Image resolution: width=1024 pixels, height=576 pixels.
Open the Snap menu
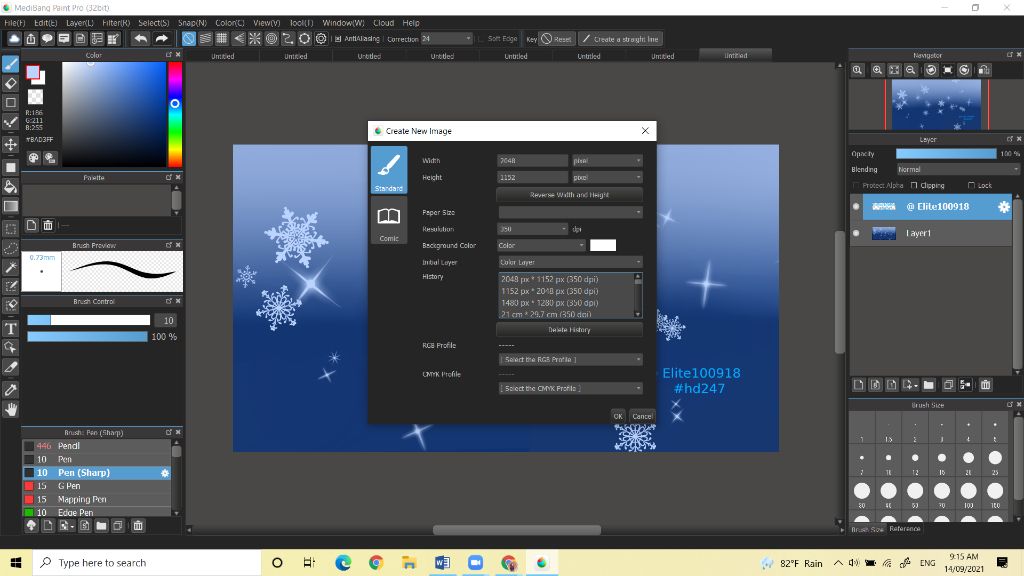point(192,23)
